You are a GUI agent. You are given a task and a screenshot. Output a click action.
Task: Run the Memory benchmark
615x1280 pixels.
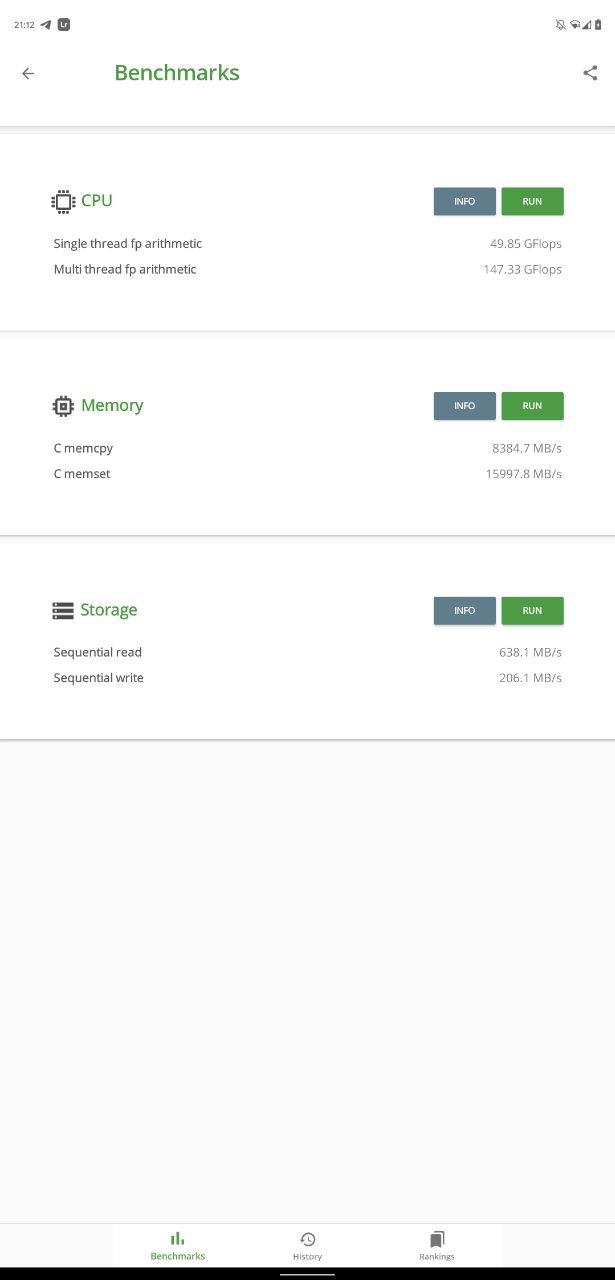point(532,406)
